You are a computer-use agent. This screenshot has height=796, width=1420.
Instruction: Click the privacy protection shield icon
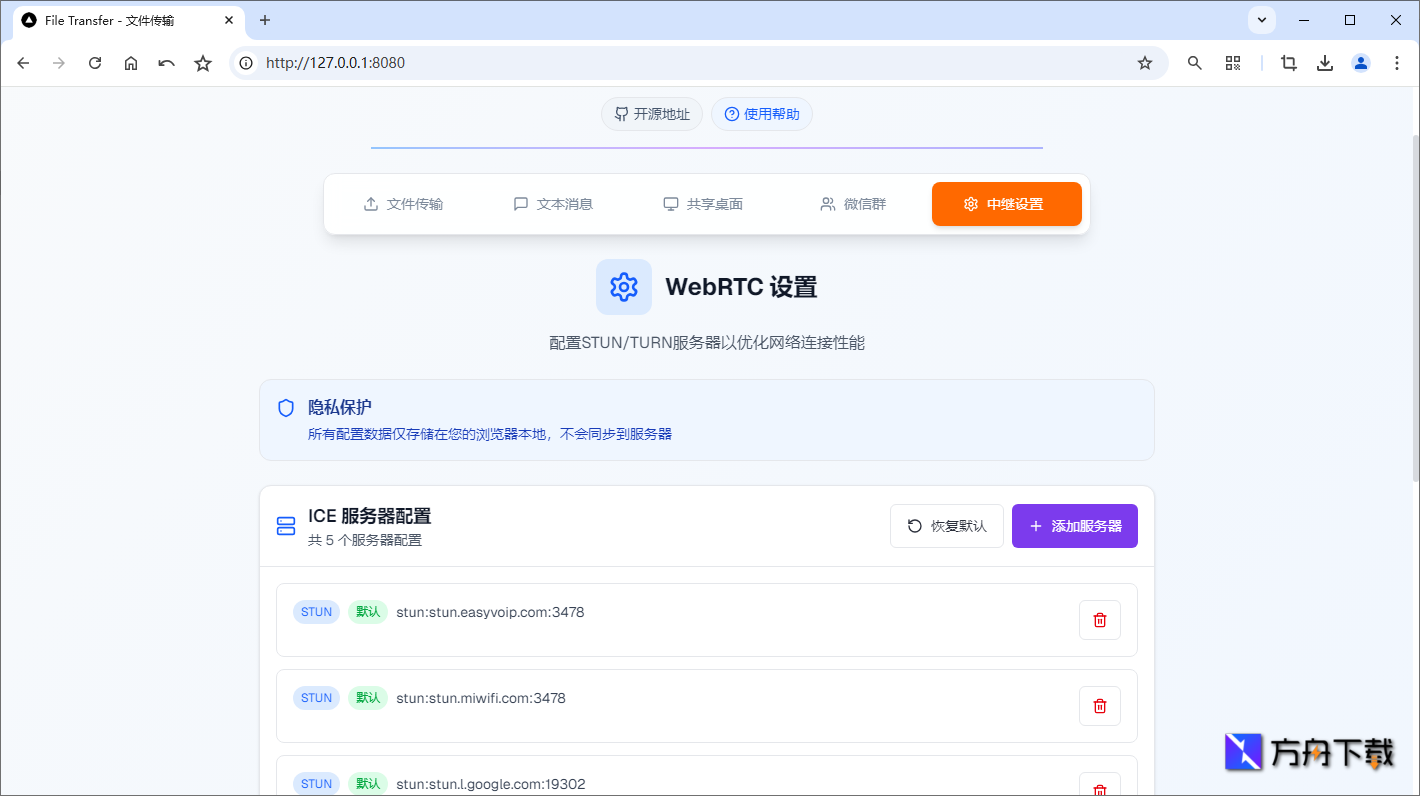click(285, 408)
